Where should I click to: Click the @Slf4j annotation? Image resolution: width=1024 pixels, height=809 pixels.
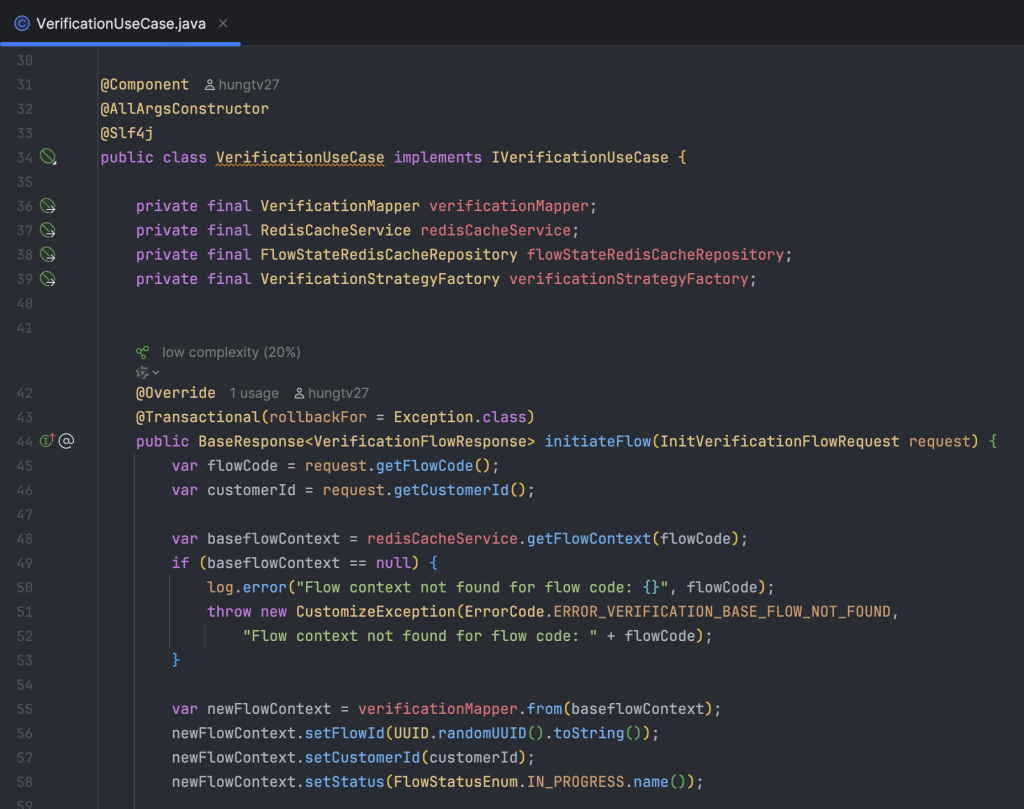pos(127,133)
